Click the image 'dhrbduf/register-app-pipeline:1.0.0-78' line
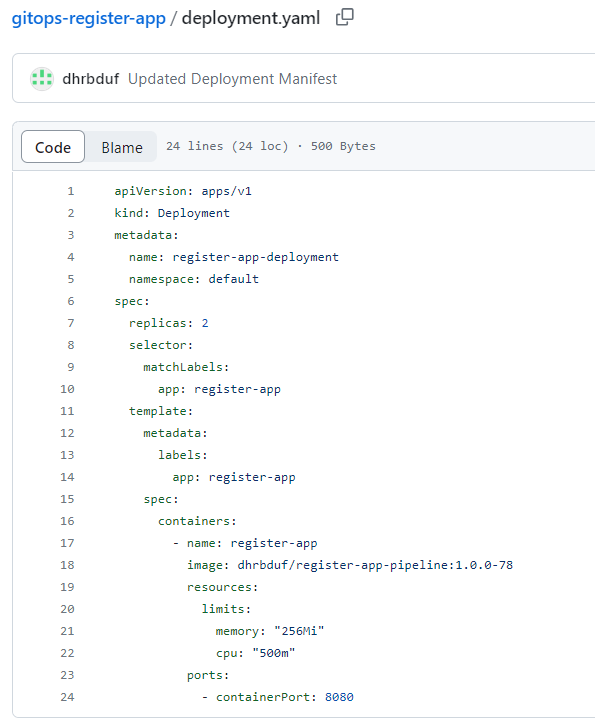The width and height of the screenshot is (595, 718). click(349, 565)
